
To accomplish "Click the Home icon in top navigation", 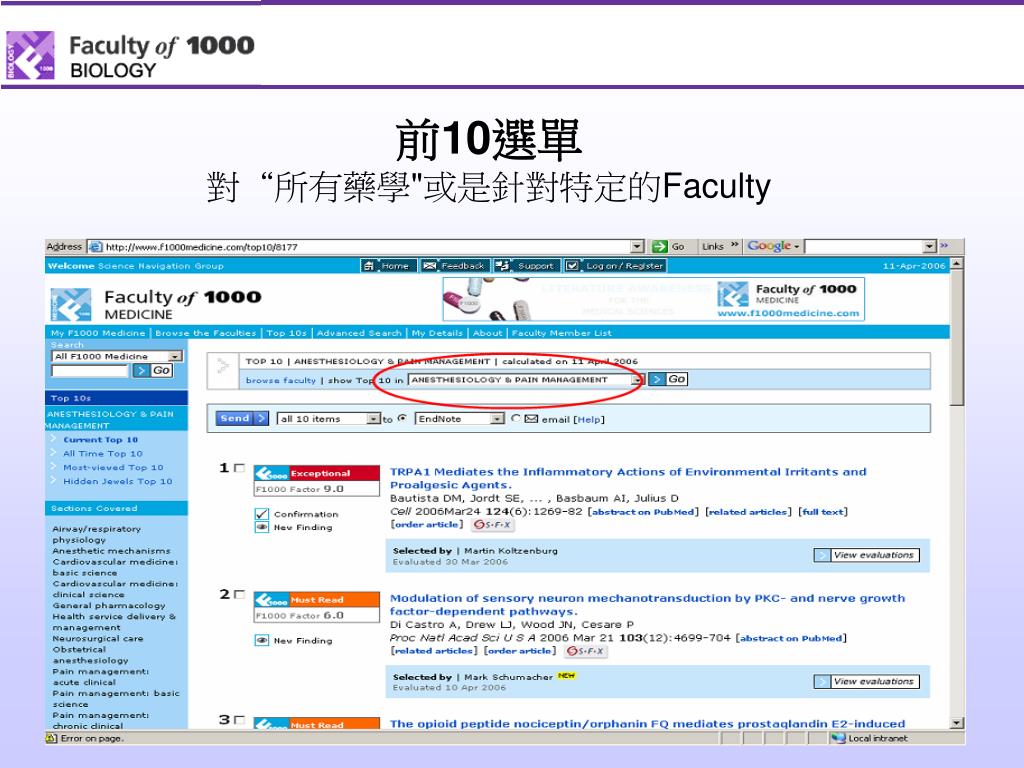I will pyautogui.click(x=370, y=266).
